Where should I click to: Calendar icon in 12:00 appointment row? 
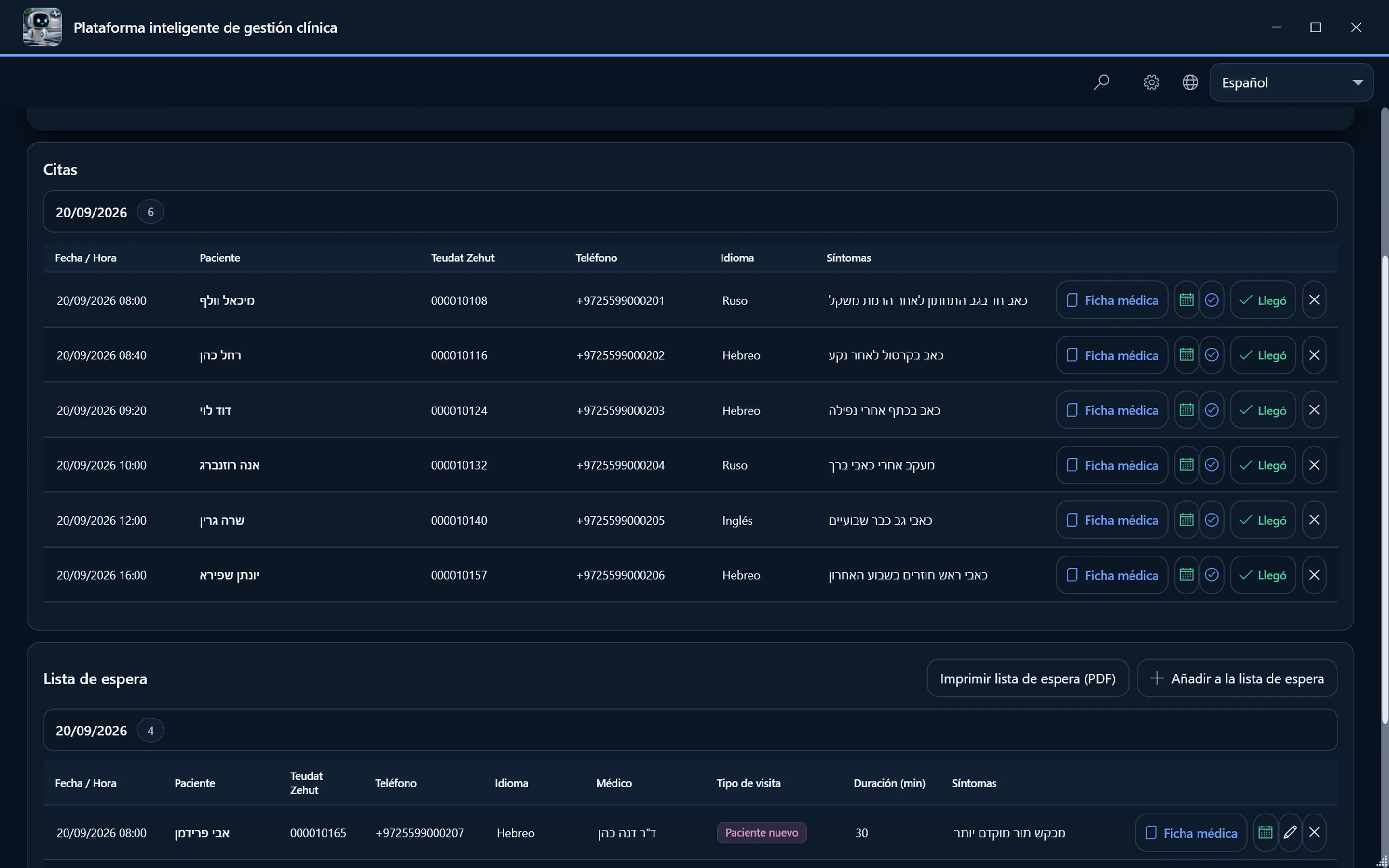[1186, 519]
